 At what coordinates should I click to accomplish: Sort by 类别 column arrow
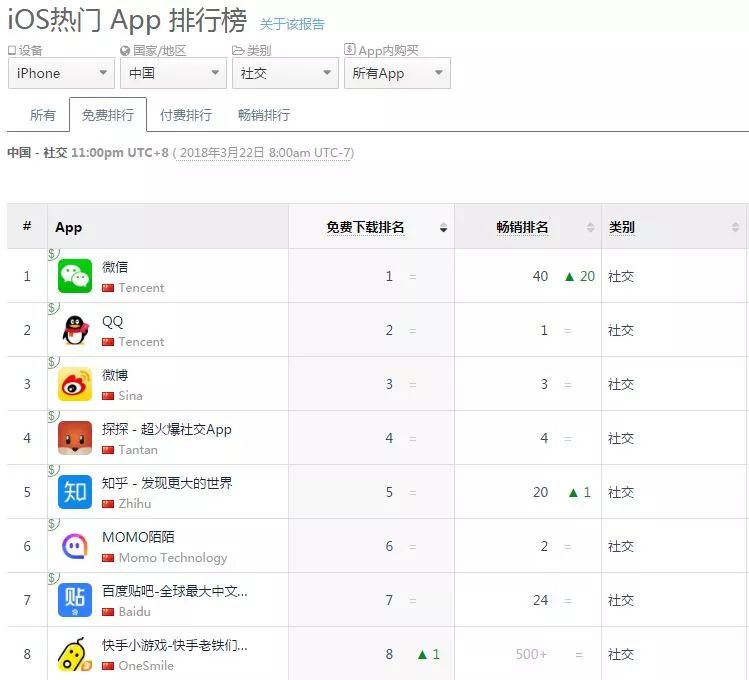(x=736, y=227)
